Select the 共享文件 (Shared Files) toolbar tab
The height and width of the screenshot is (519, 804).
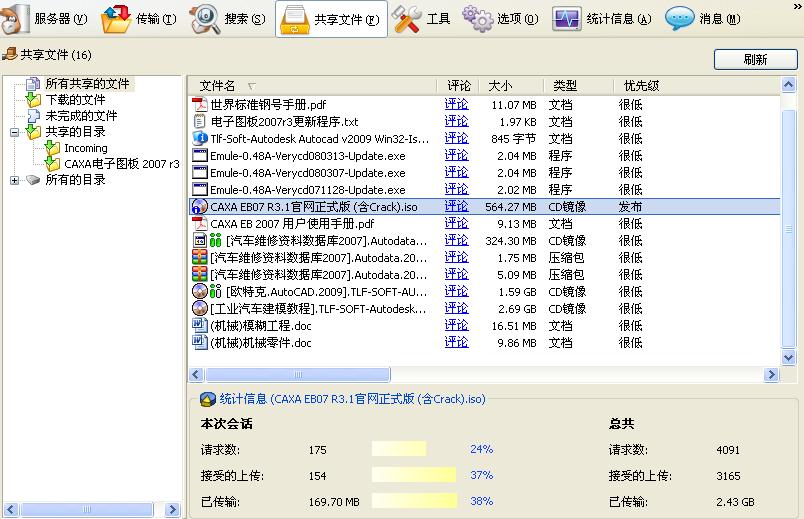point(331,19)
